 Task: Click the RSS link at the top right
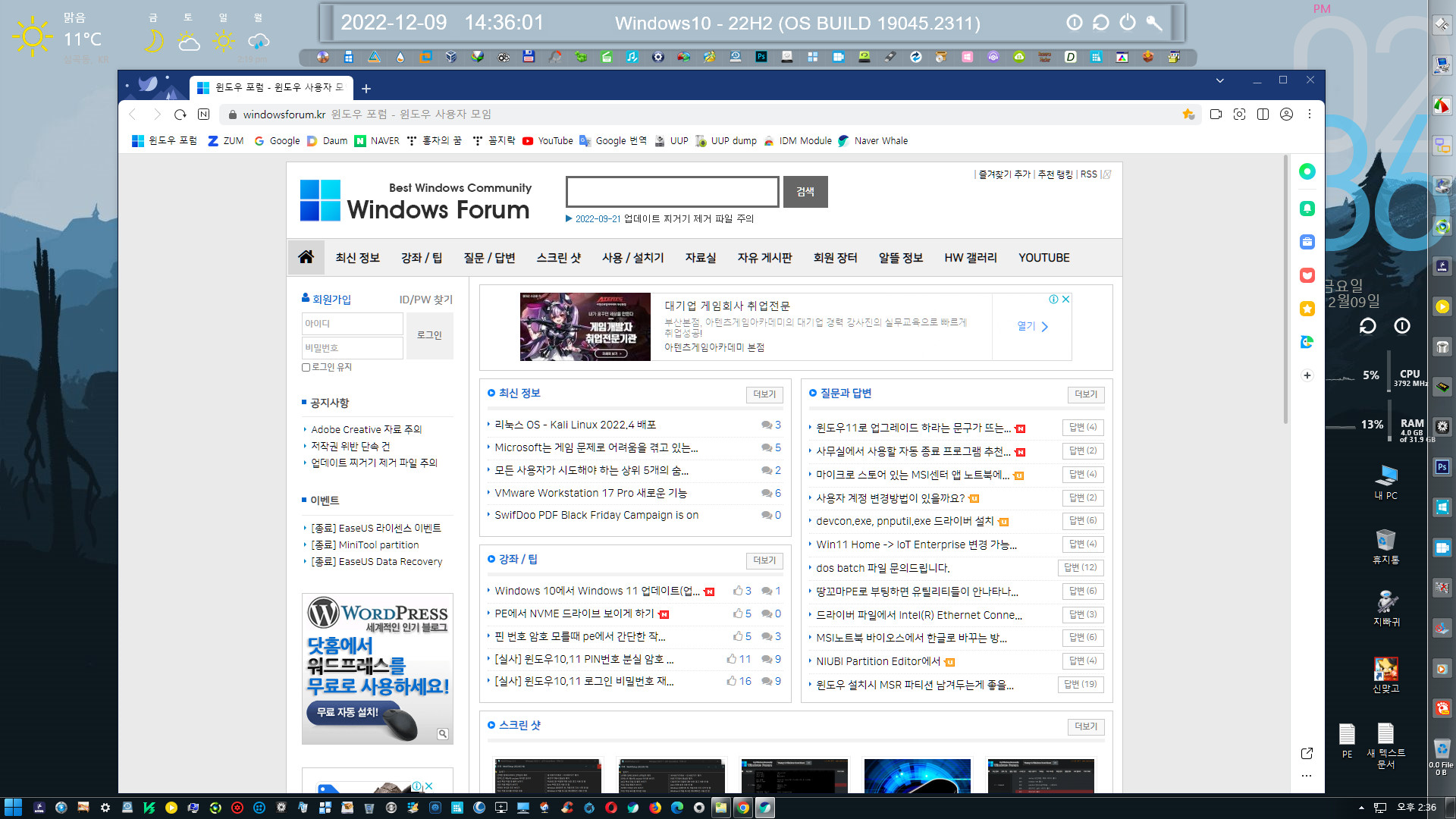point(1088,174)
